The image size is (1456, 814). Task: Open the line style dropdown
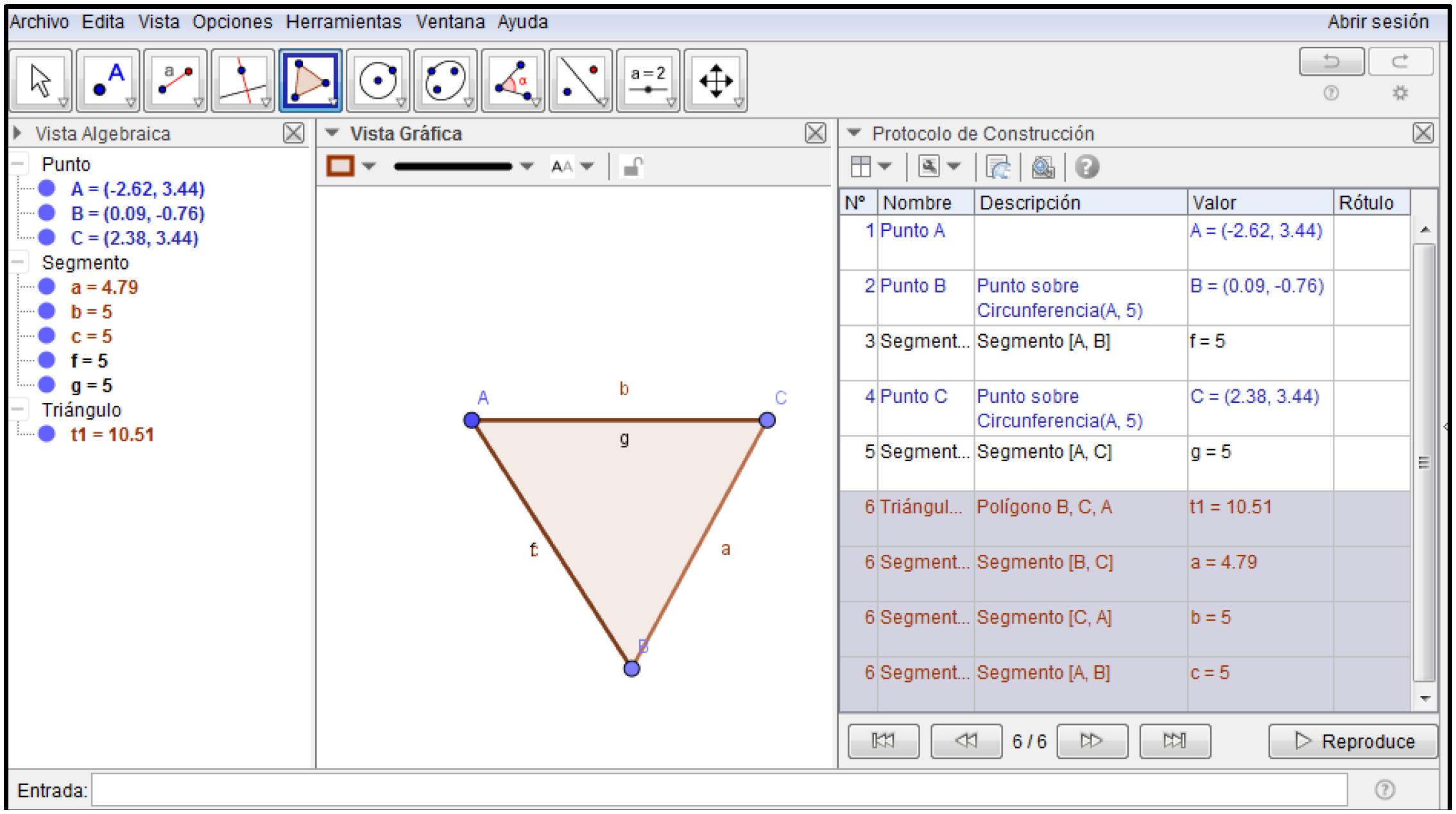coord(527,167)
